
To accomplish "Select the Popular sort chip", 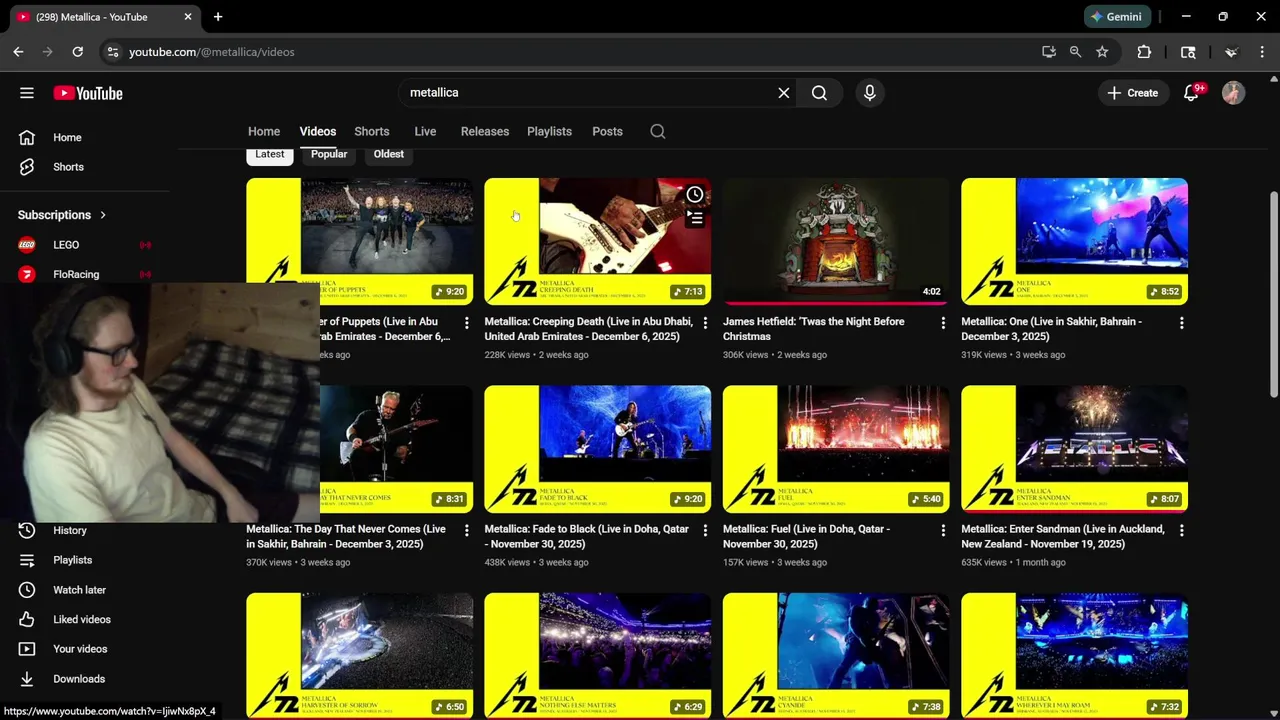I will (329, 155).
